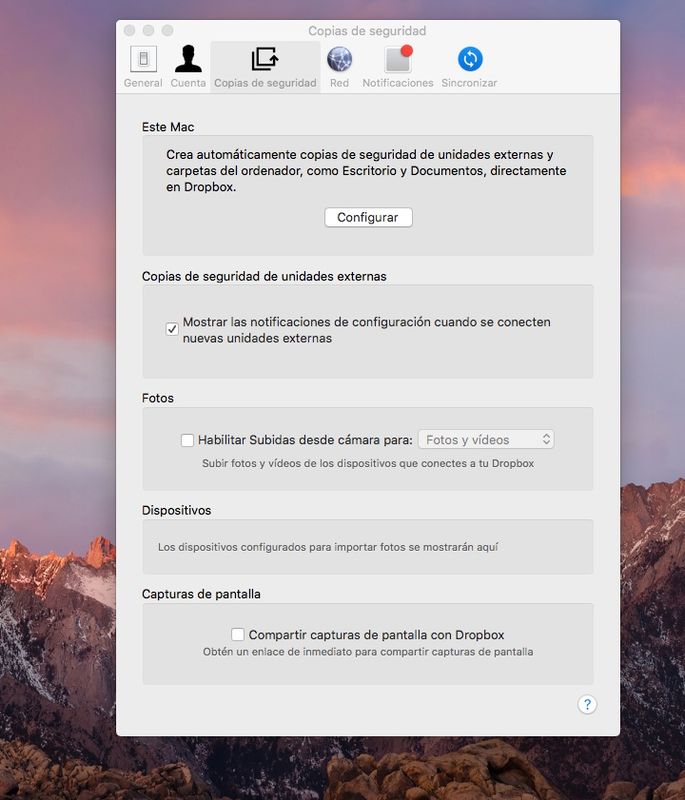Viewport: 685px width, 800px height.
Task: Click the 'Cuenta' tab label text
Action: [188, 83]
